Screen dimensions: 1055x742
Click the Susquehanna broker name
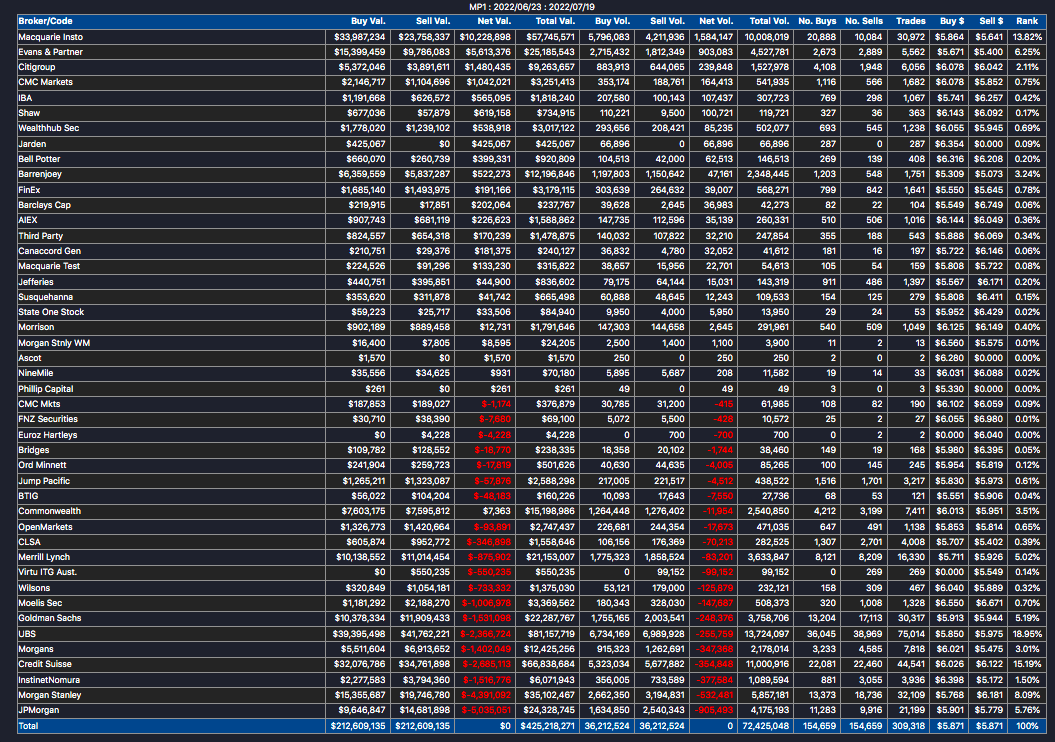(x=46, y=297)
